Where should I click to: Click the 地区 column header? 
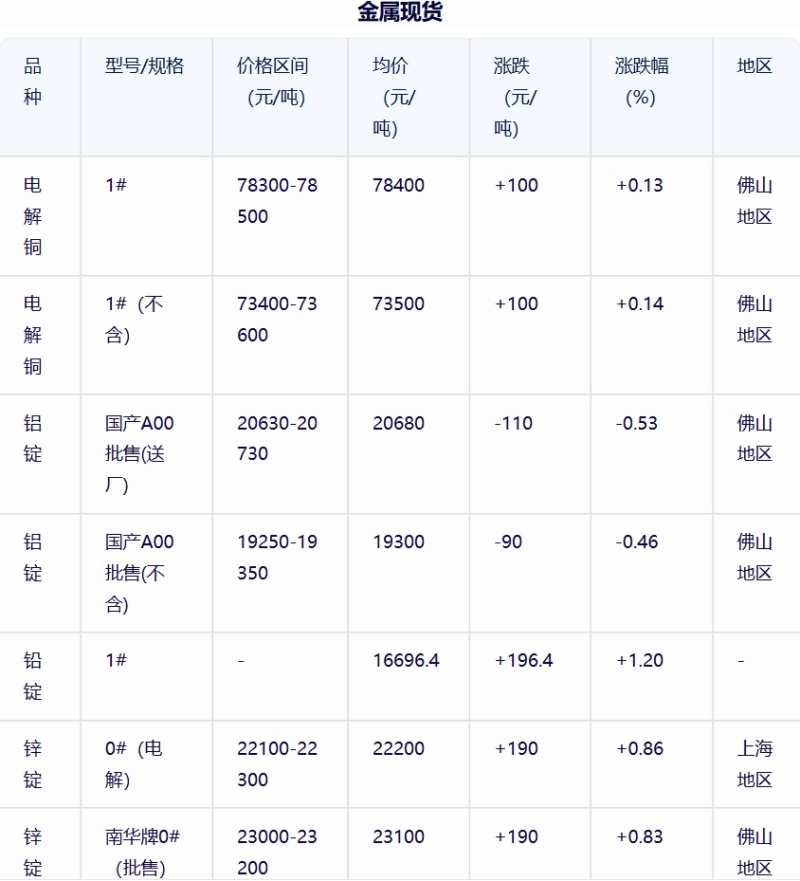click(754, 66)
